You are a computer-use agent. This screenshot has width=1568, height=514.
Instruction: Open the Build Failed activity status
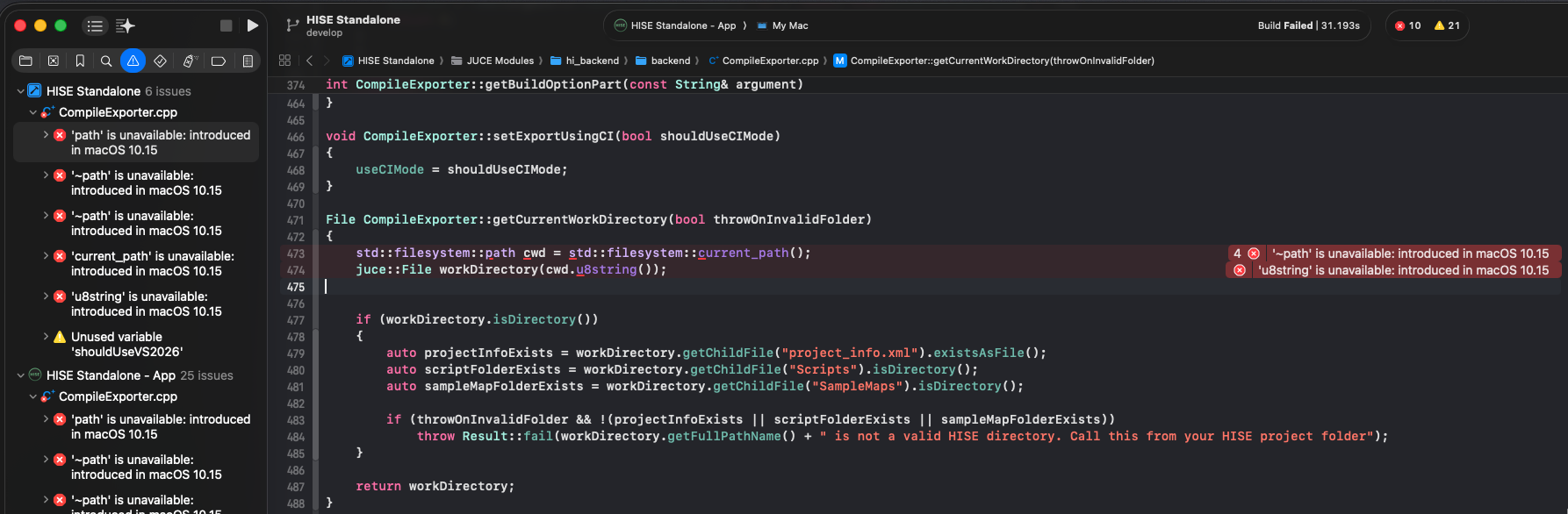click(1308, 25)
